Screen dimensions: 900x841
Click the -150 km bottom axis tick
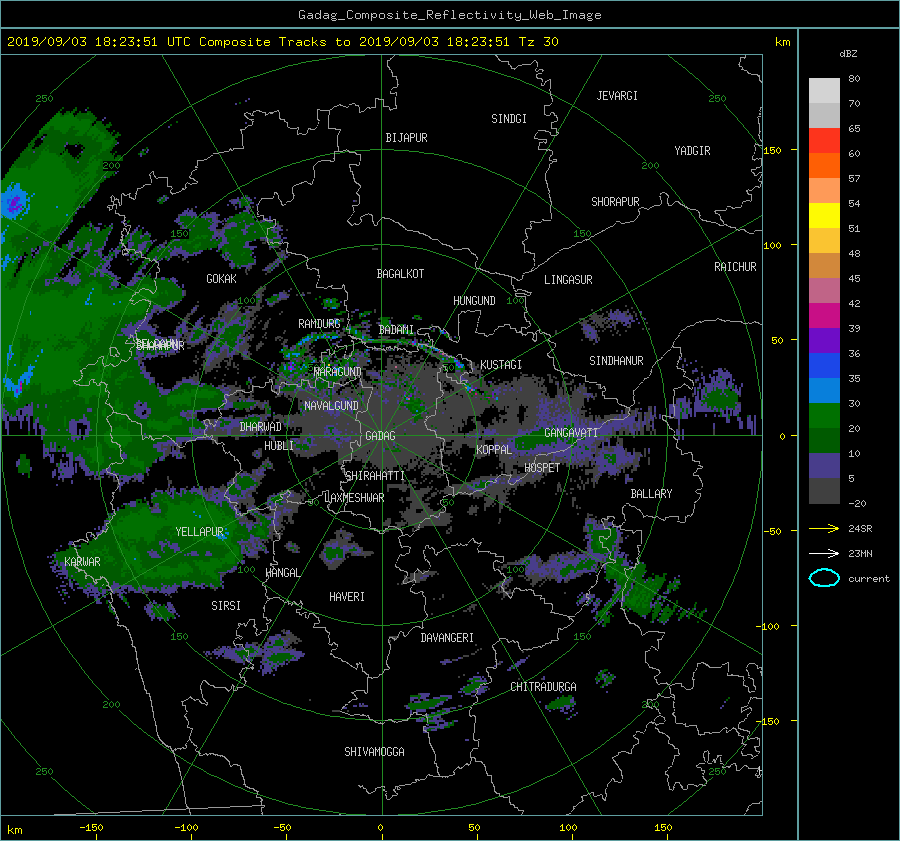point(91,828)
